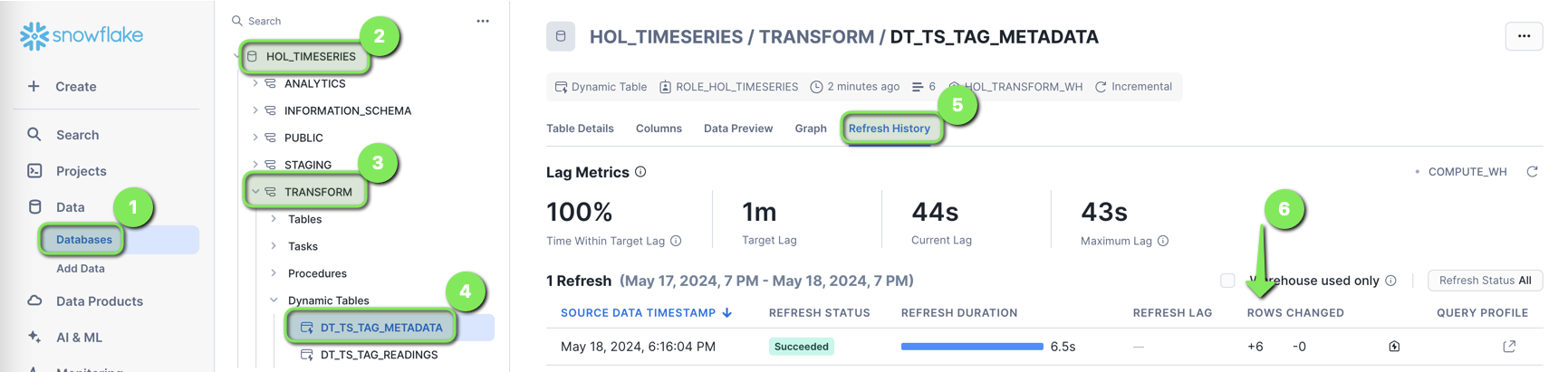The image size is (1568, 372).
Task: Click the object explorer ellipsis menu icon
Action: (x=483, y=21)
